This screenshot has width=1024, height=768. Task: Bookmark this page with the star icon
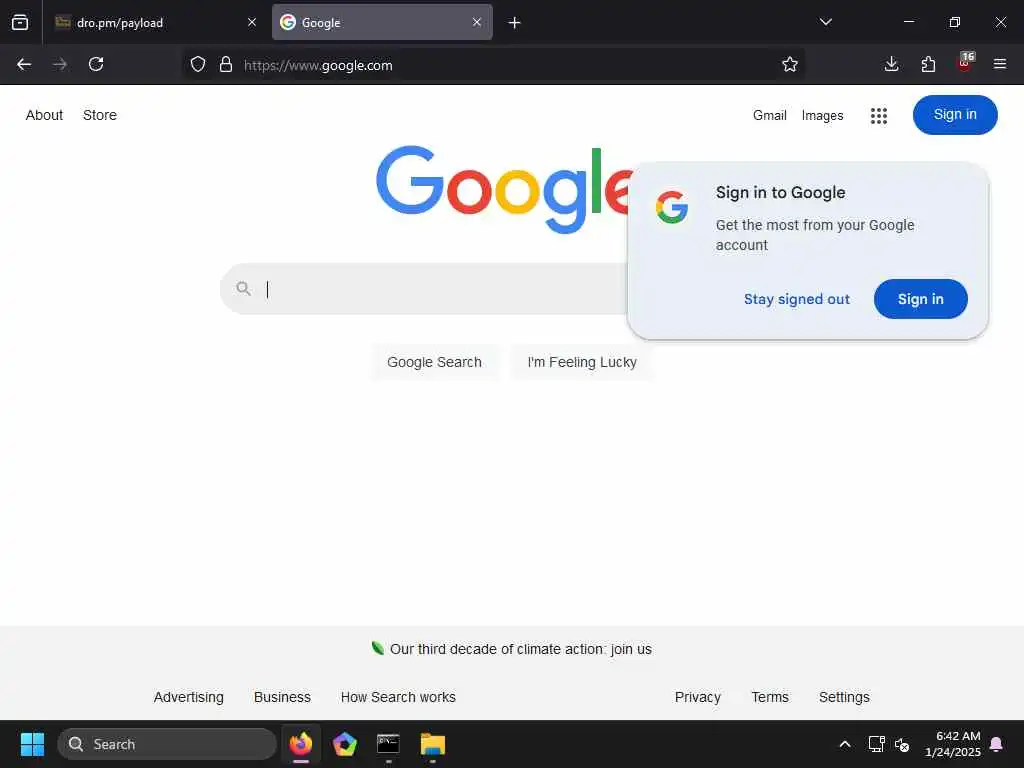[x=790, y=64]
